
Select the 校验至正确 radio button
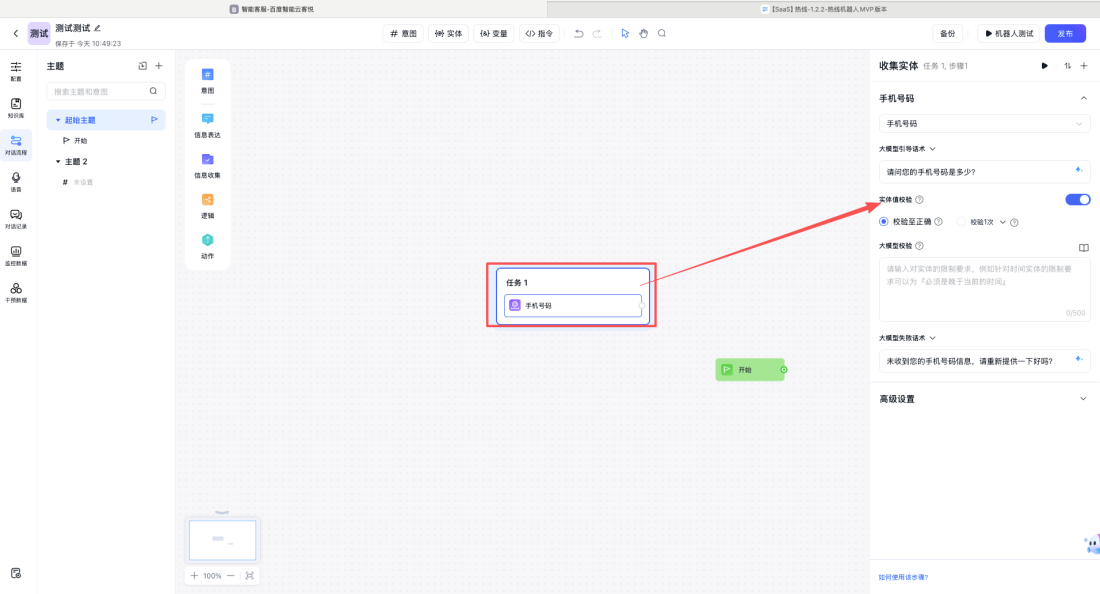point(884,222)
